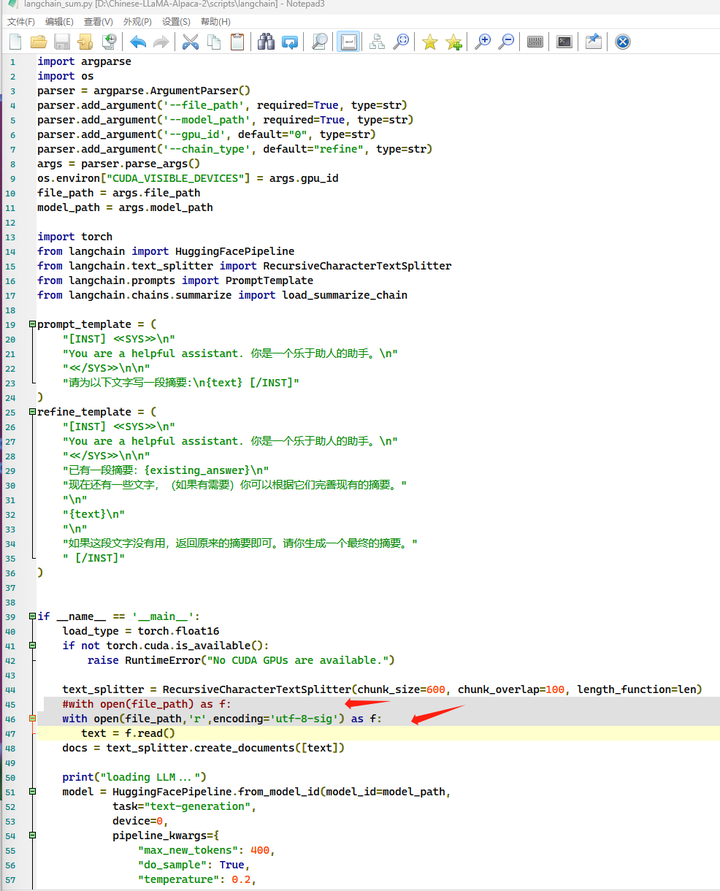720x891 pixels.
Task: Click the Save floppy disk icon
Action: pyautogui.click(x=62, y=41)
